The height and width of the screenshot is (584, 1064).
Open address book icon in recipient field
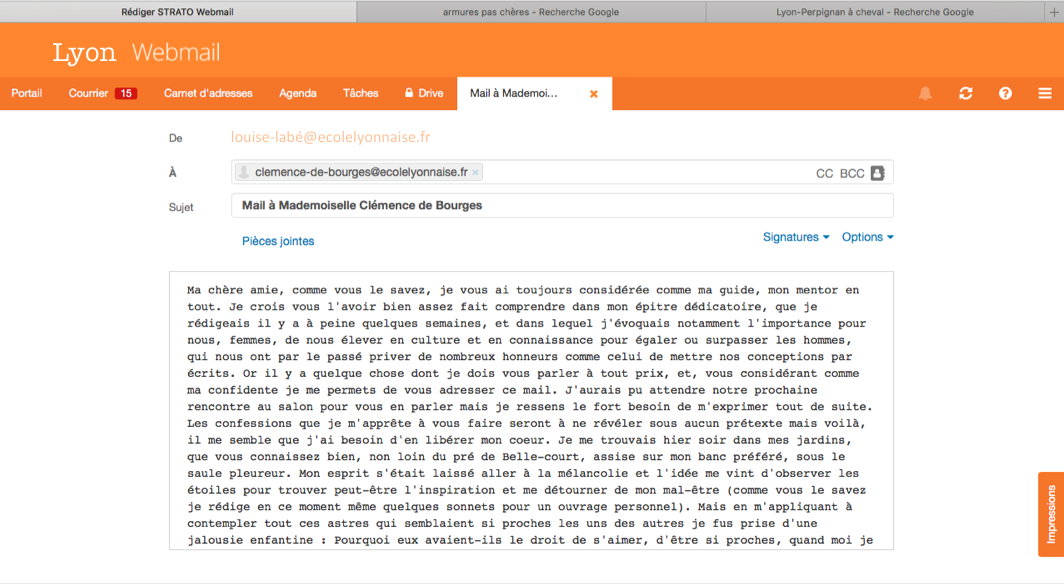(x=877, y=173)
